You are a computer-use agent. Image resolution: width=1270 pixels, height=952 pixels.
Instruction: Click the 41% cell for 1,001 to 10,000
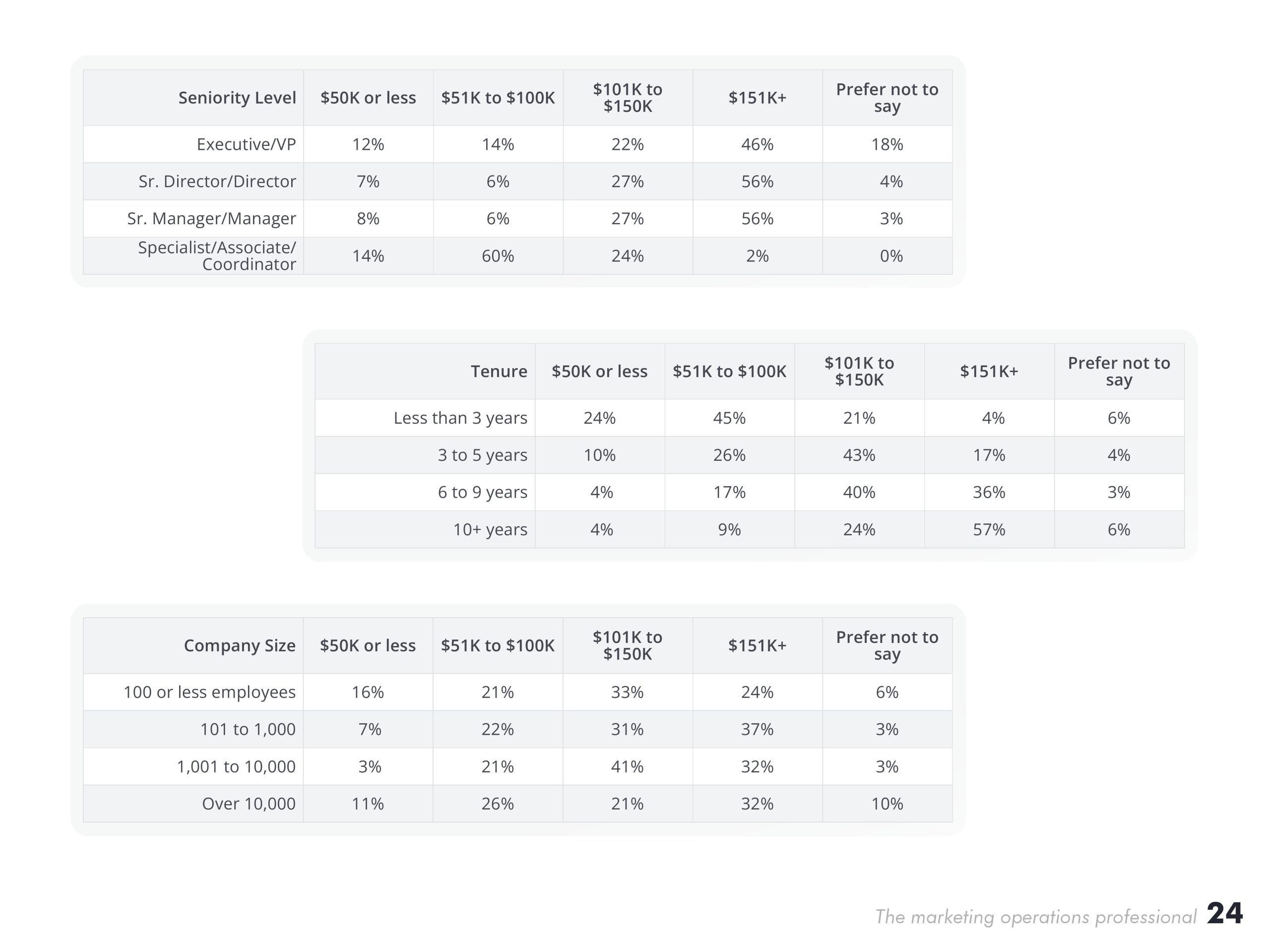628,766
